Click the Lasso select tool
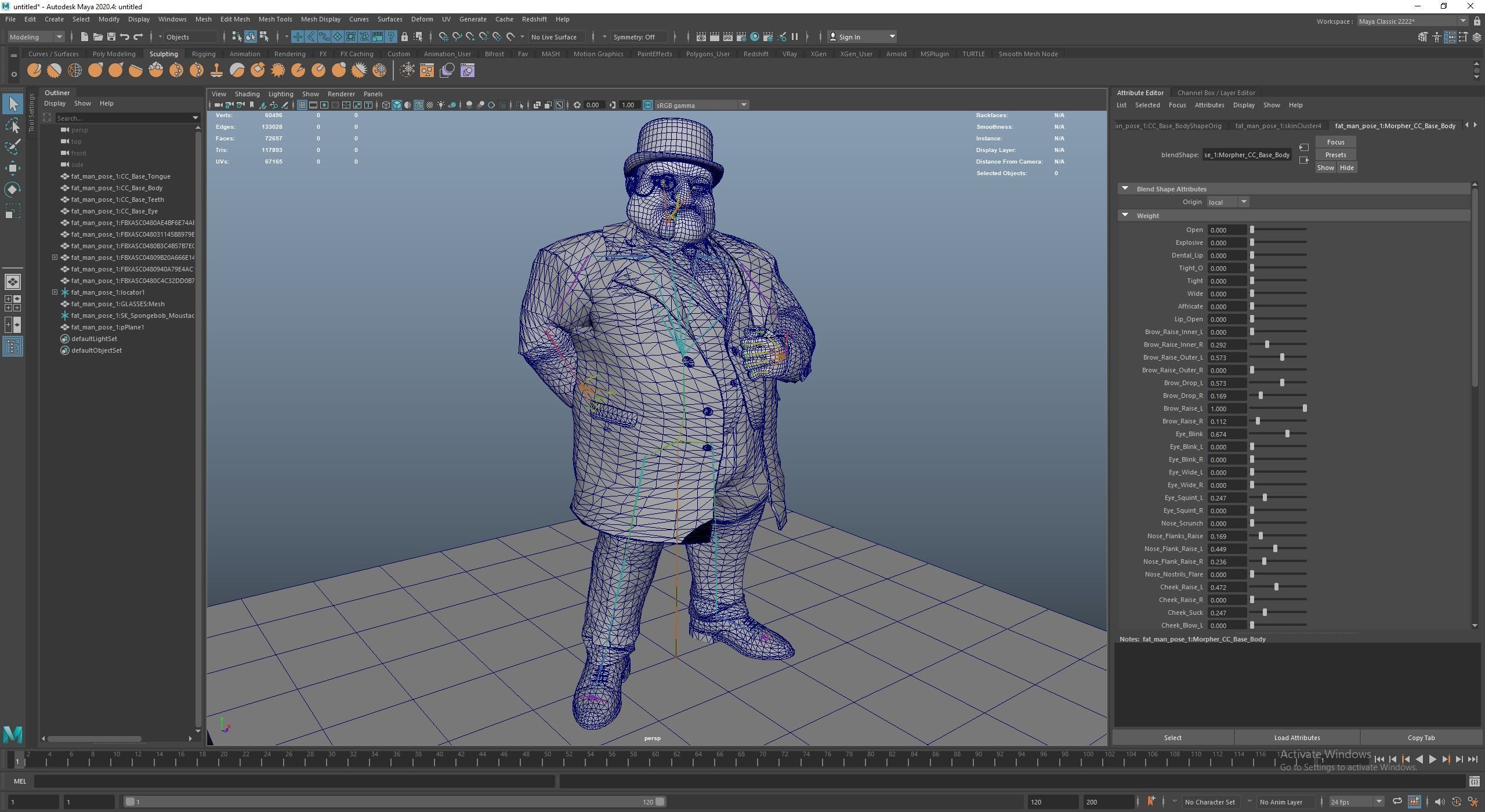This screenshot has width=1485, height=812. pos(13,126)
